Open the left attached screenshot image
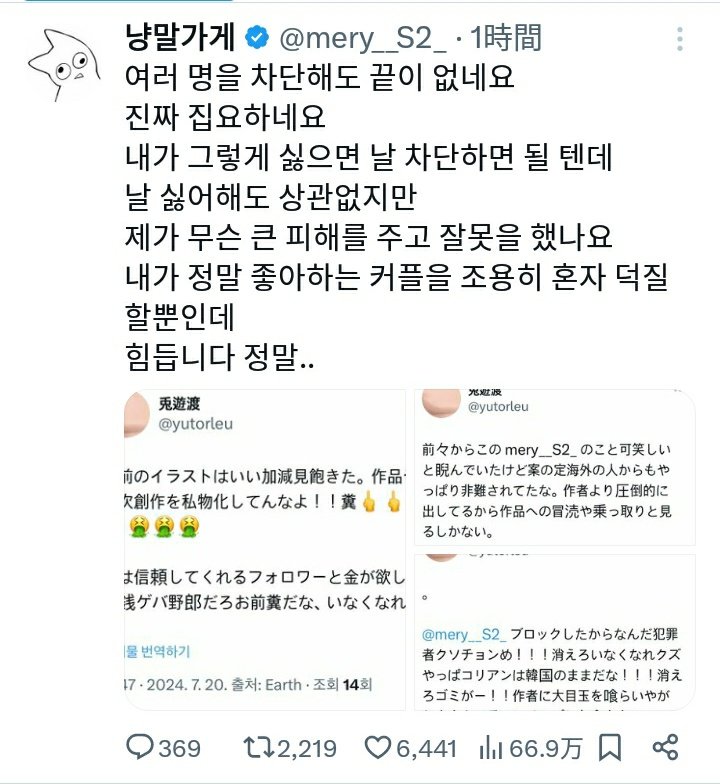The height and width of the screenshot is (784, 720). point(264,550)
